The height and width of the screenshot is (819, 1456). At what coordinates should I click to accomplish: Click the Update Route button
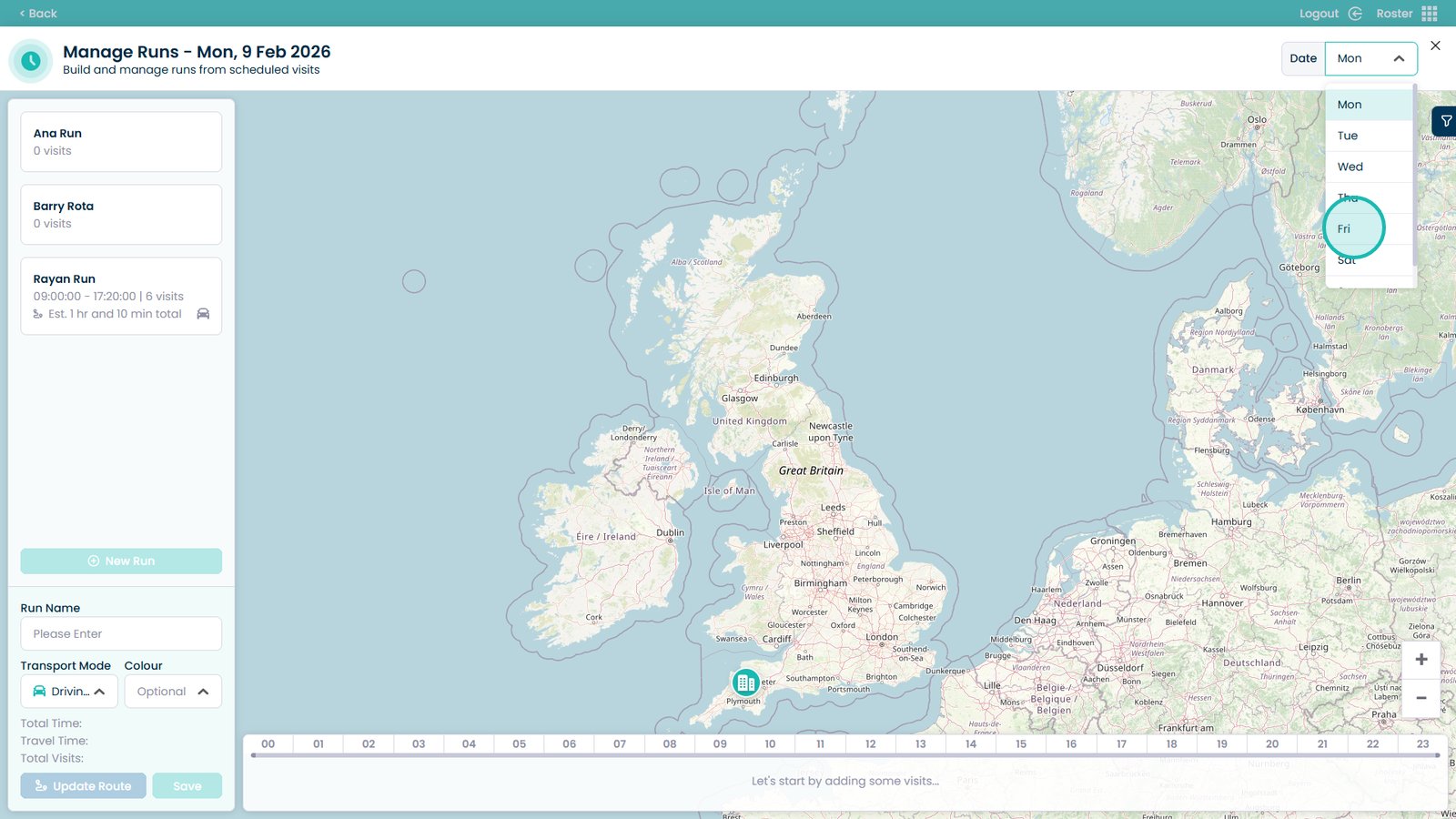pos(83,786)
